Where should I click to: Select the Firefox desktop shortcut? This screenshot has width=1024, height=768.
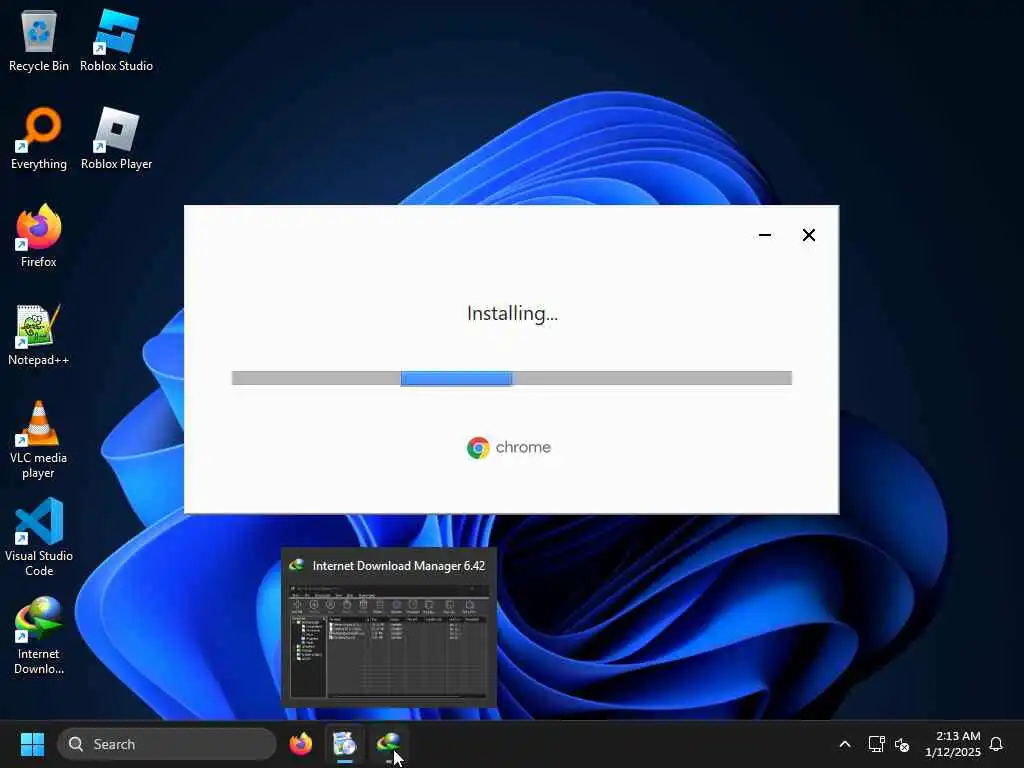(x=39, y=236)
